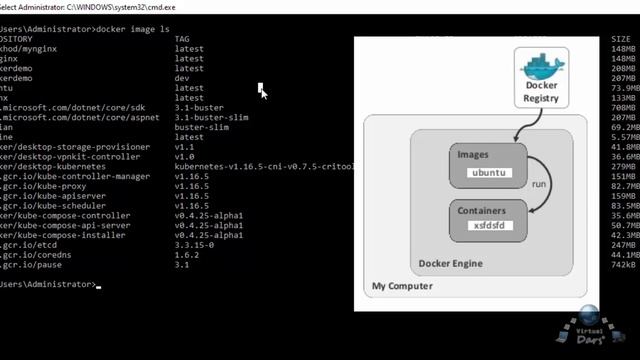640x360 pixels.
Task: Click the '3.1-buster-slim' tag text
Action: pos(211,118)
